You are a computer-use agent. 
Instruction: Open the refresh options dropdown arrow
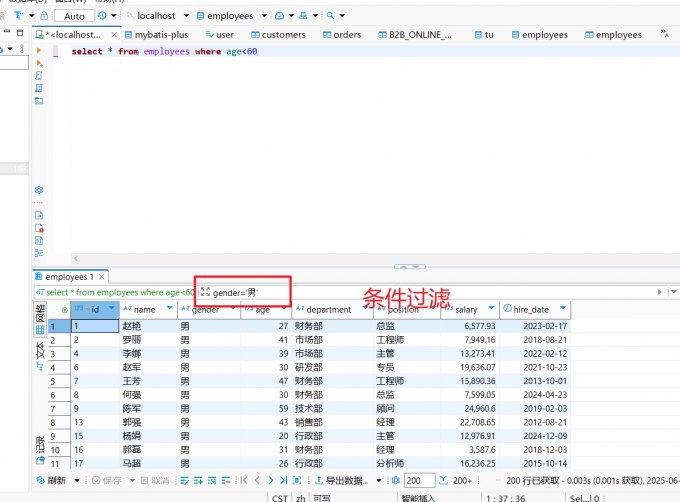coord(77,480)
